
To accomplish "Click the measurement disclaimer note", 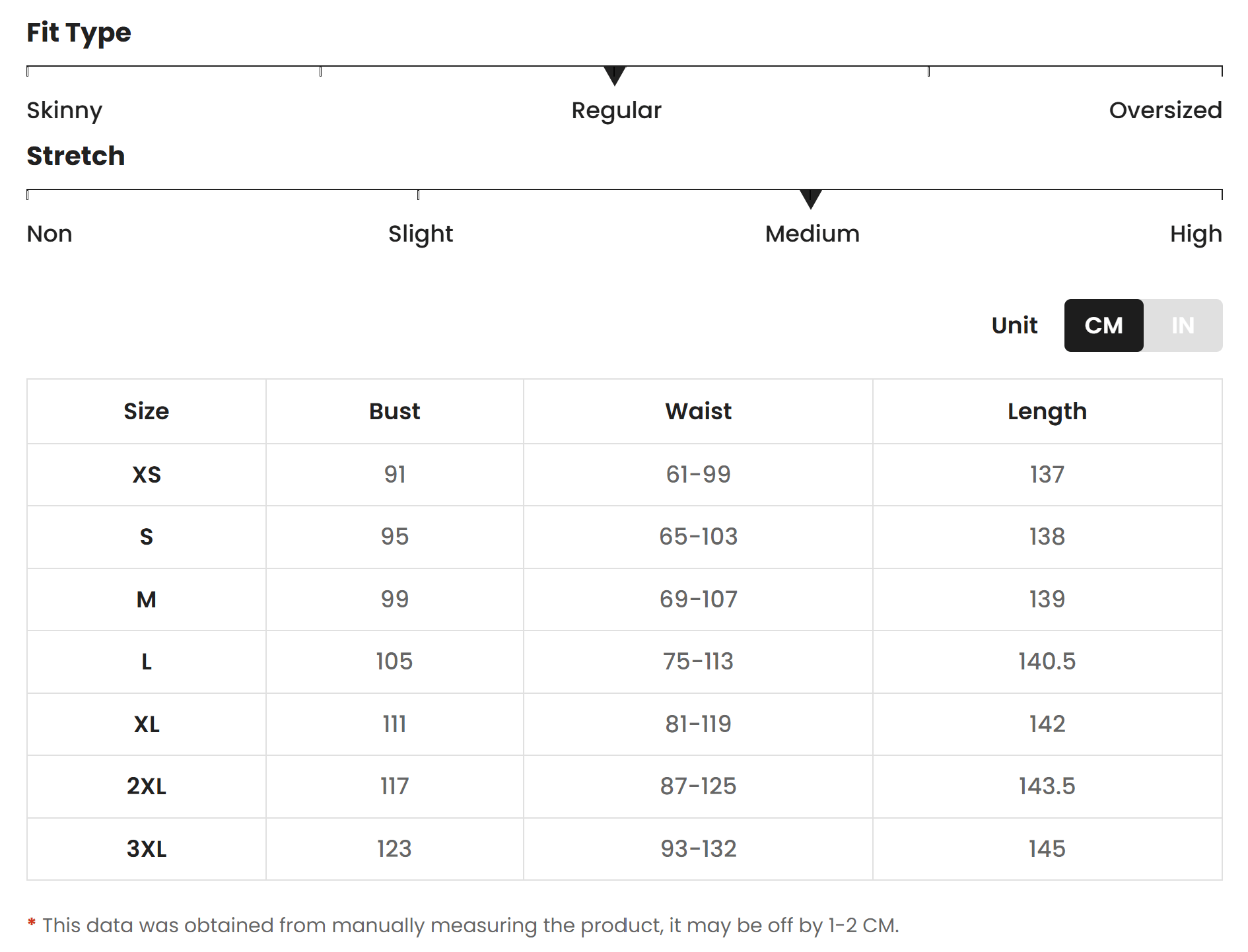I will click(464, 926).
